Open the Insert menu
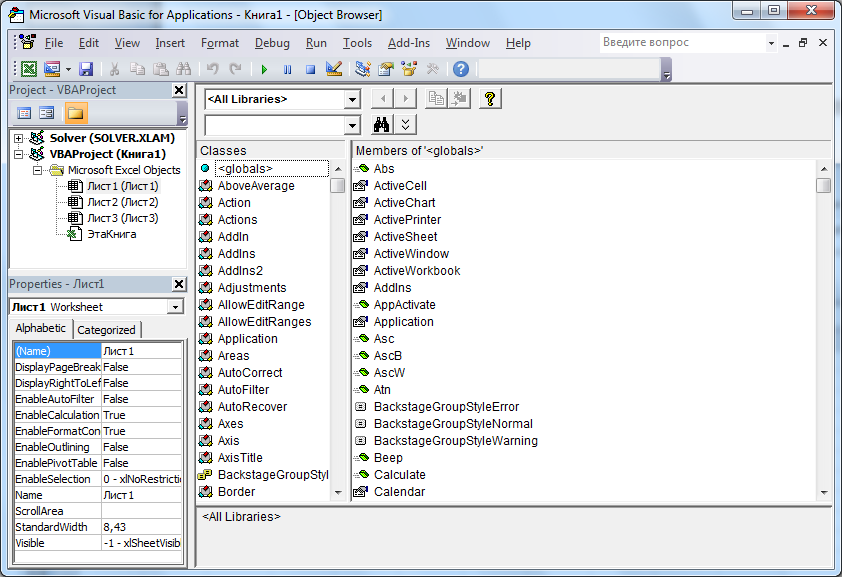The width and height of the screenshot is (842, 577). point(170,43)
